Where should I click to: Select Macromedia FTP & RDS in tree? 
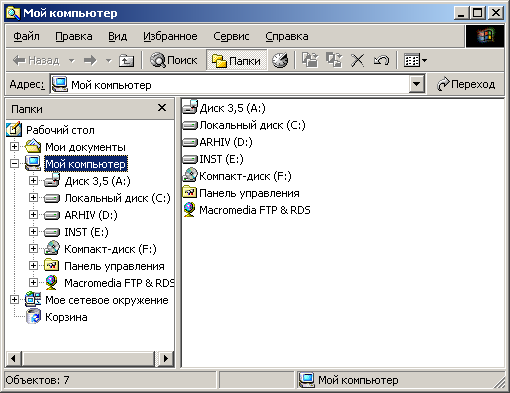tap(119, 283)
